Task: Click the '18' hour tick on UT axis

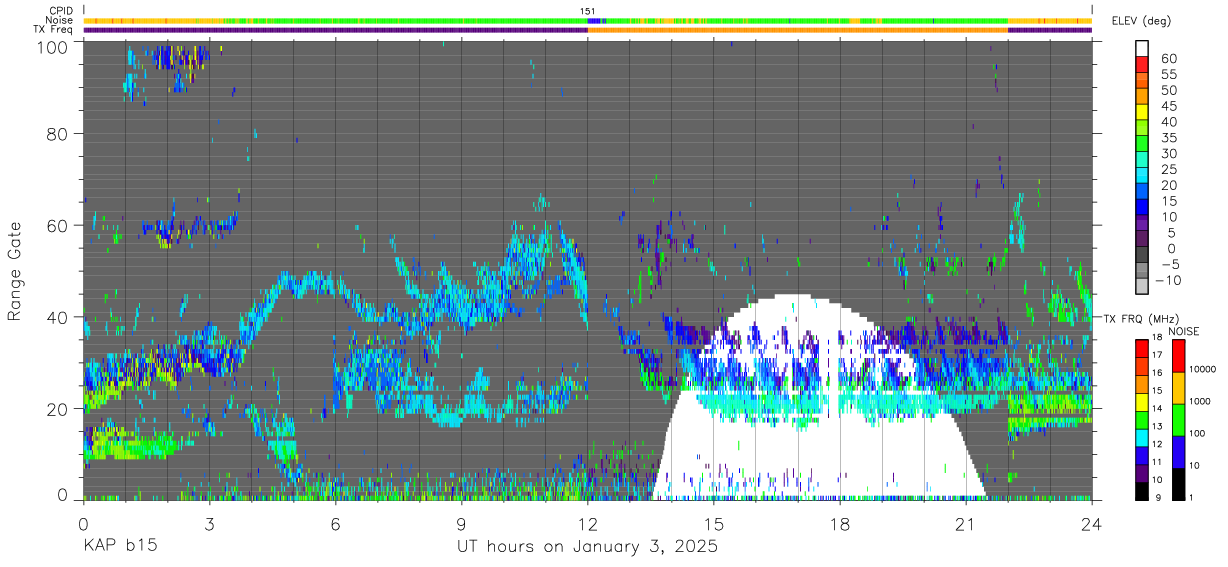Action: tap(840, 524)
